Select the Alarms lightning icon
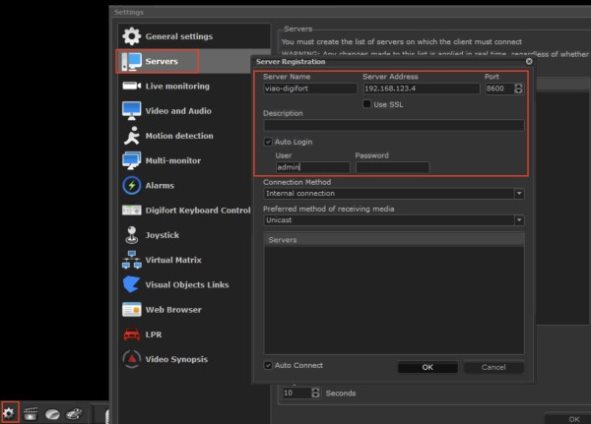 pyautogui.click(x=131, y=185)
